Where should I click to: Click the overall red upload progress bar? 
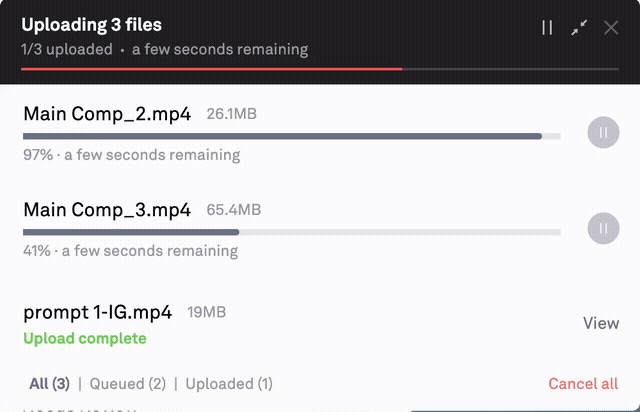[x=210, y=69]
